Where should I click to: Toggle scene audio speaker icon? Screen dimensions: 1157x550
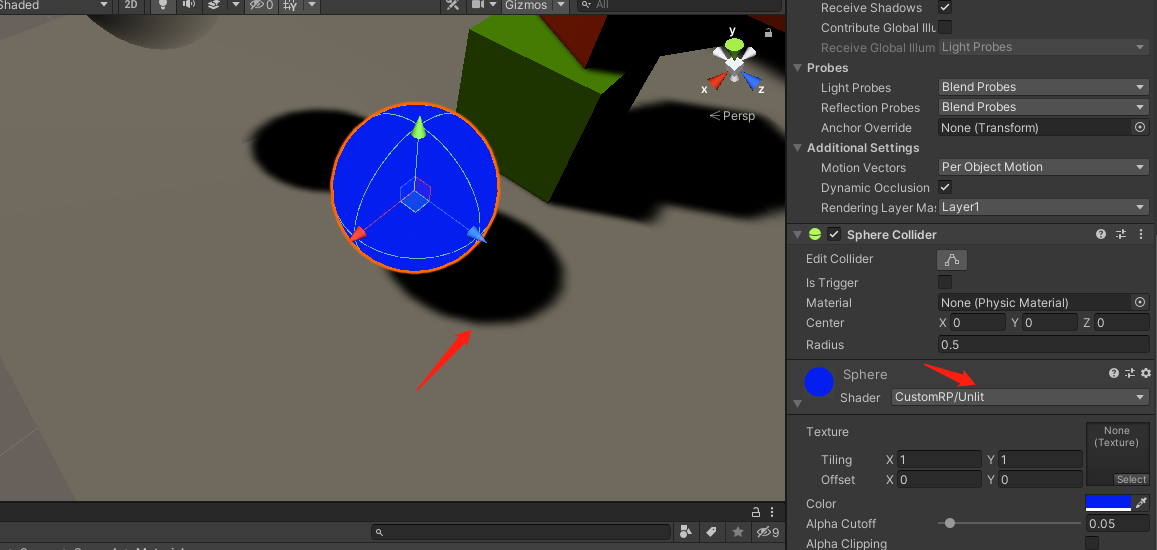click(x=187, y=5)
